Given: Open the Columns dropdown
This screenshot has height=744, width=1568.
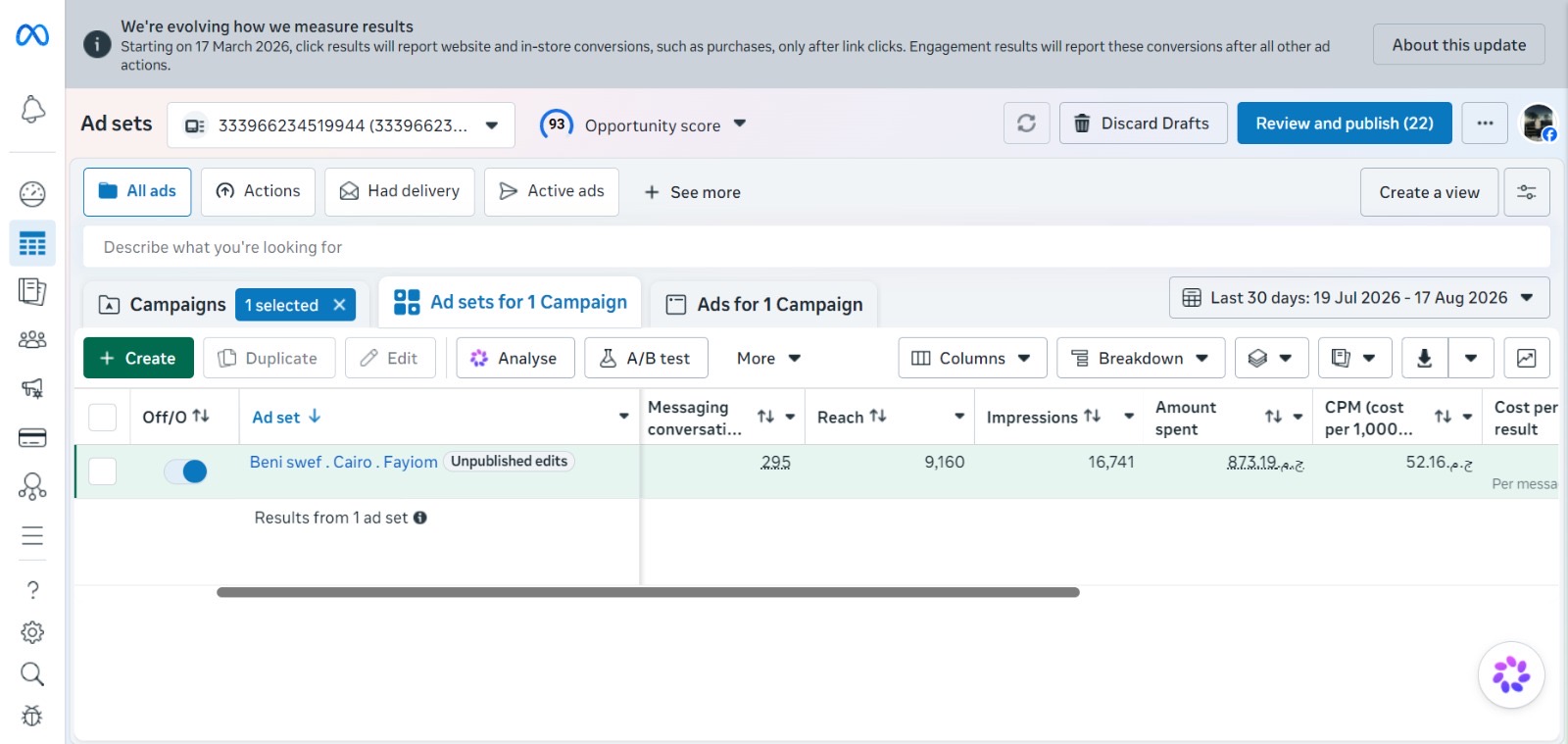Looking at the screenshot, I should [x=972, y=358].
